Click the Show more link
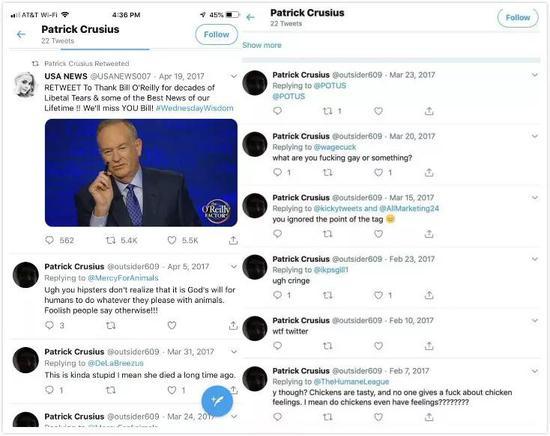 click(x=262, y=45)
